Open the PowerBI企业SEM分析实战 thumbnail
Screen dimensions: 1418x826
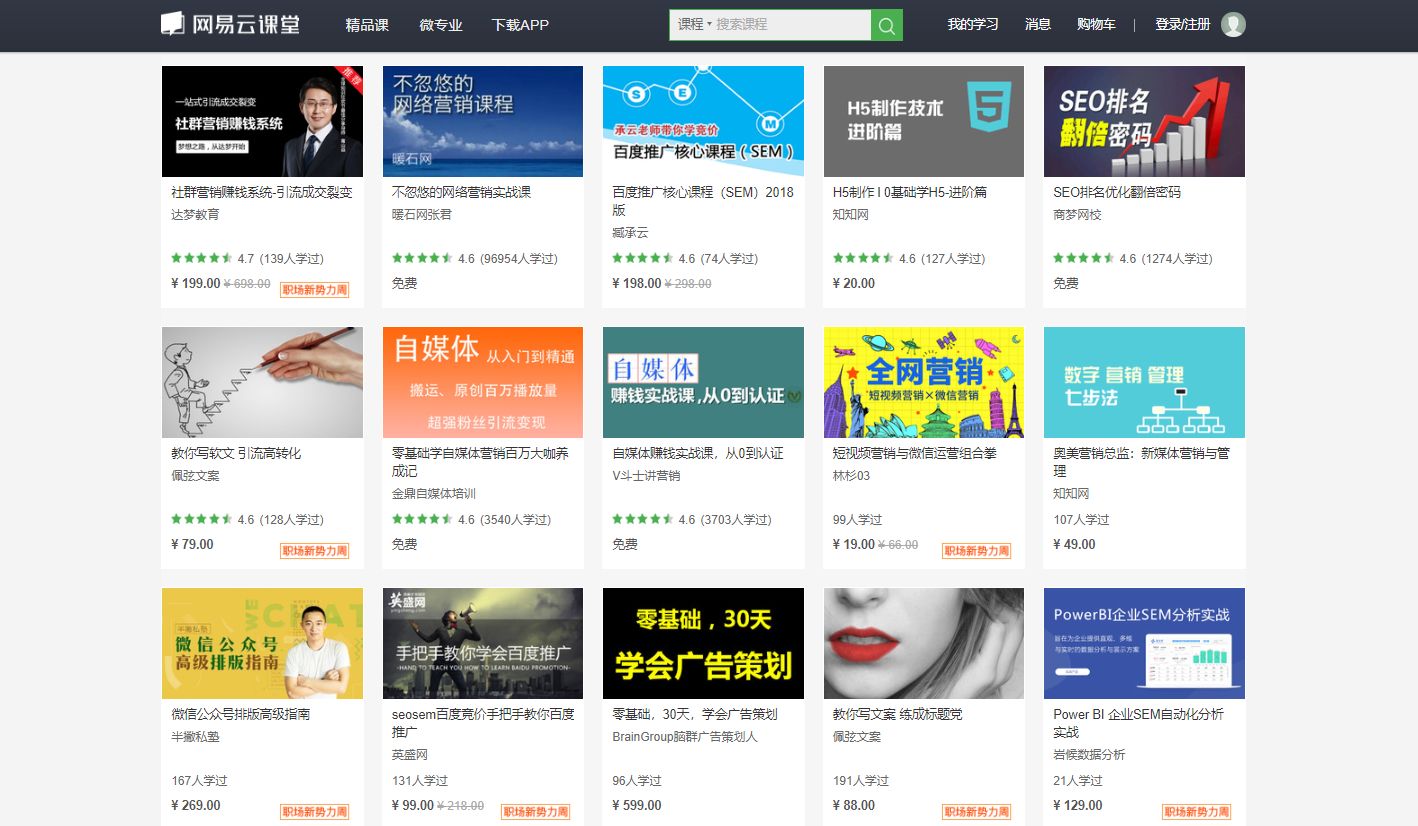(1144, 643)
